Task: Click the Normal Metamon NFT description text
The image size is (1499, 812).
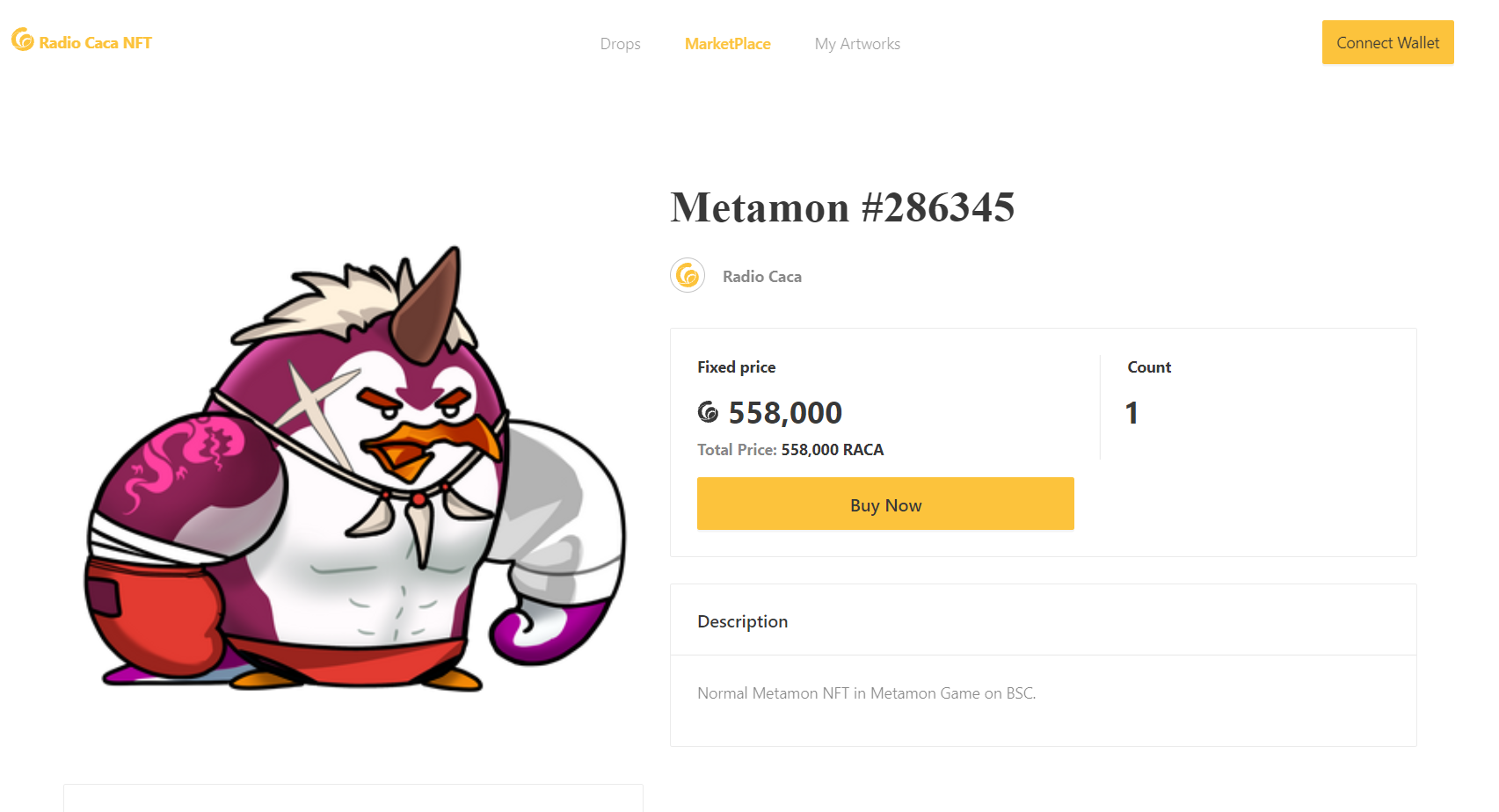Action: (866, 693)
